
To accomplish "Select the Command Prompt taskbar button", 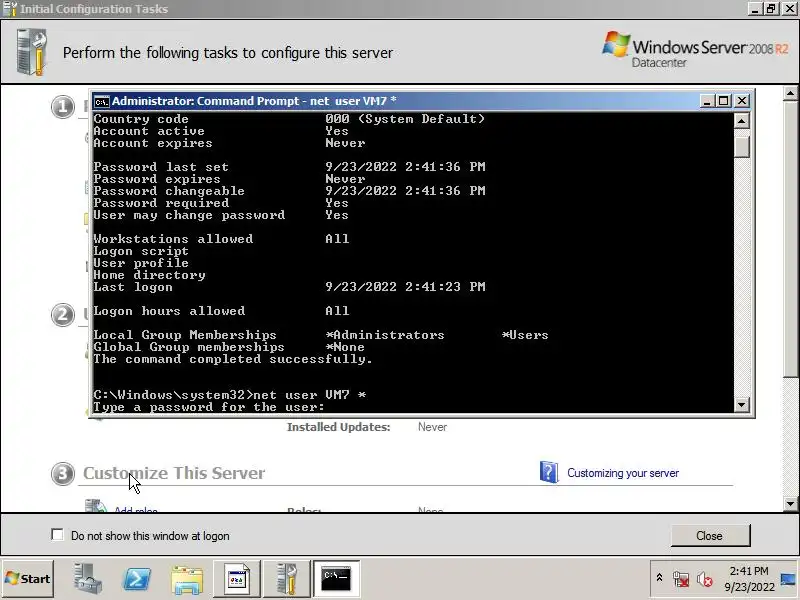I will 336,579.
